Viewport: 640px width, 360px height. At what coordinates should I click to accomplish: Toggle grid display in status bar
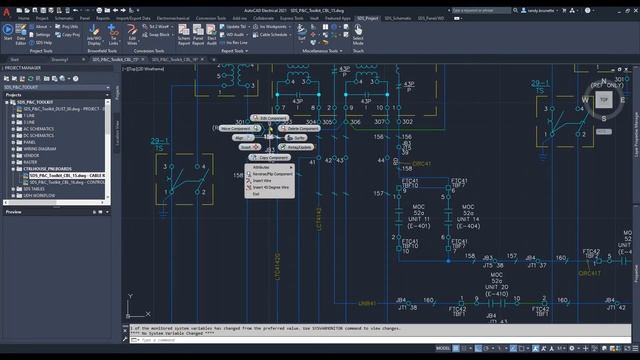point(456,348)
